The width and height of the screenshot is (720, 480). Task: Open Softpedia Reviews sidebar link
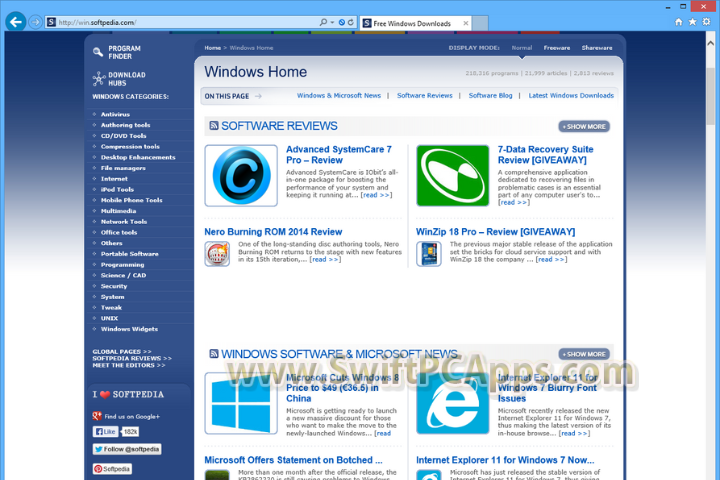click(132, 358)
